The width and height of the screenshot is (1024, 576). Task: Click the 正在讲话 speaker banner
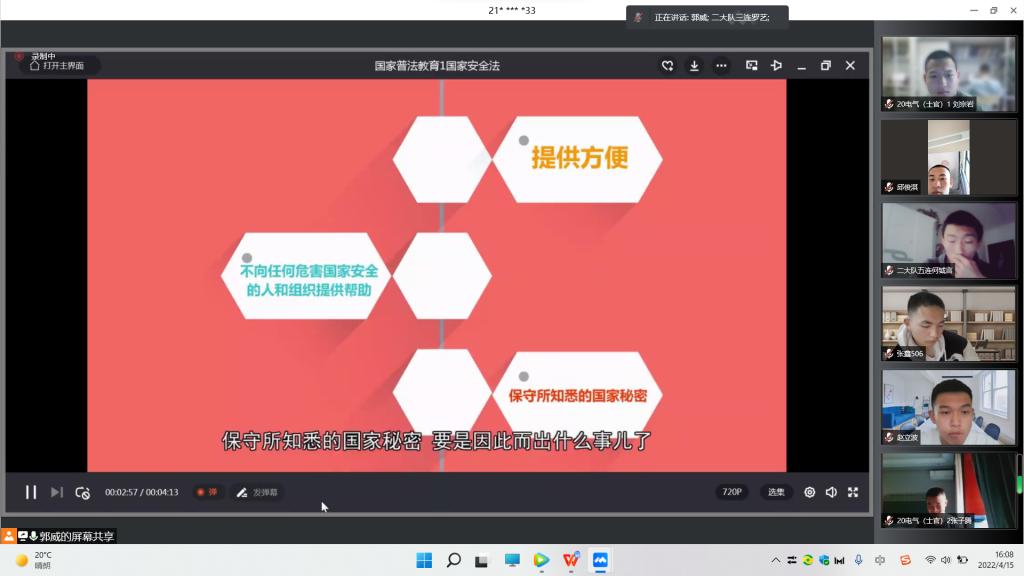705,15
